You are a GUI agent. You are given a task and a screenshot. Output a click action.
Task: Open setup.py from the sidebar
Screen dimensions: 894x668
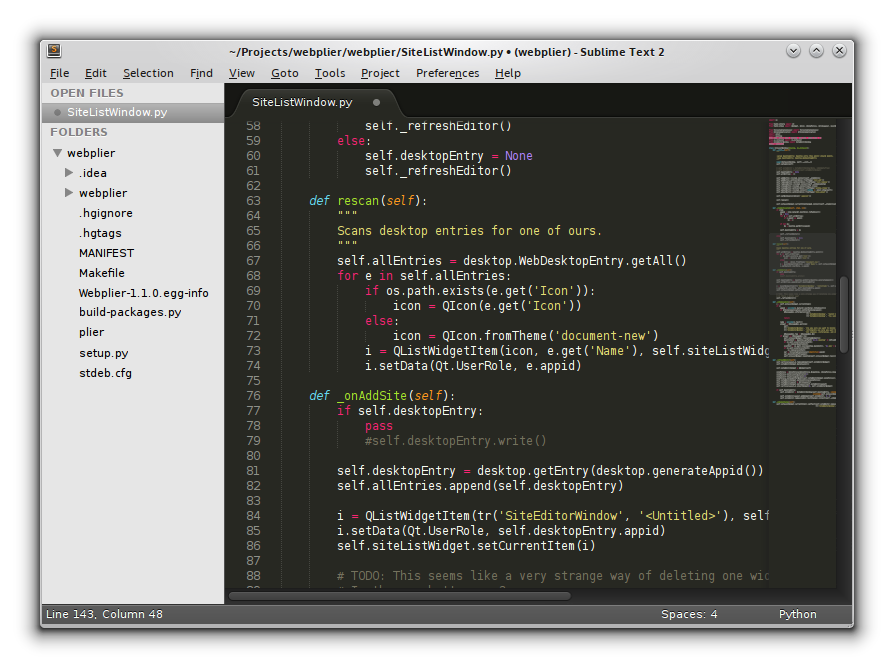coord(104,353)
